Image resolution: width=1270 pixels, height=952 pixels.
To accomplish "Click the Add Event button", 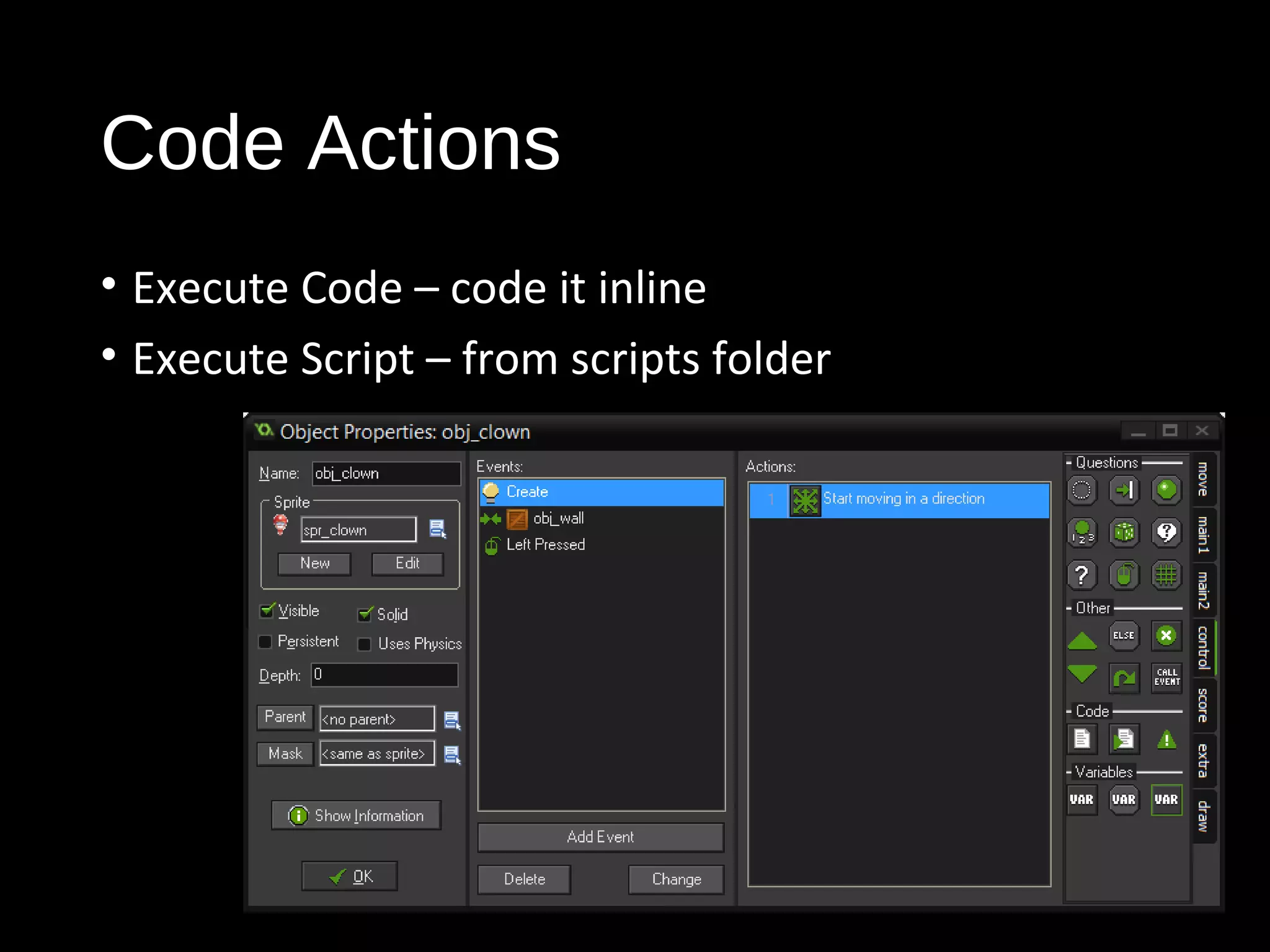I will click(x=600, y=837).
